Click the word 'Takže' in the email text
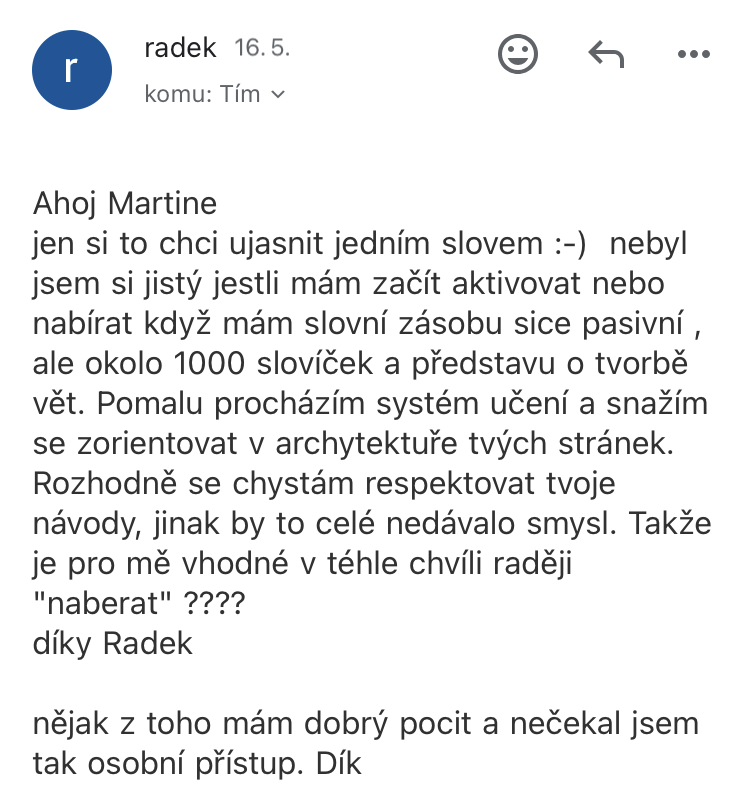The image size is (750, 794). [x=670, y=523]
